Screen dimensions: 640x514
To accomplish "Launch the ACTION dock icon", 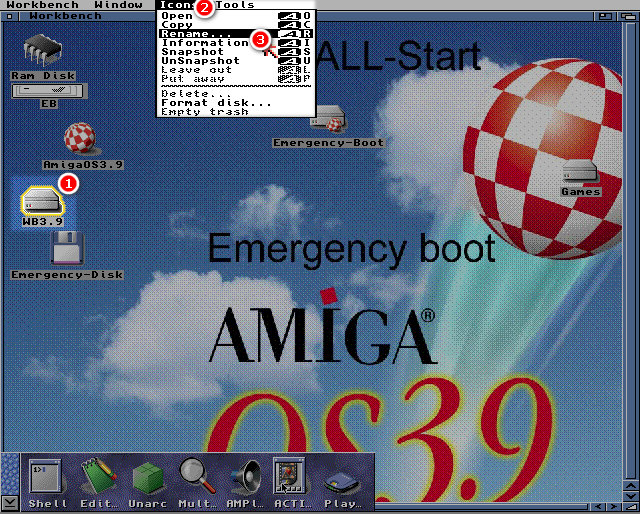I will (x=291, y=475).
